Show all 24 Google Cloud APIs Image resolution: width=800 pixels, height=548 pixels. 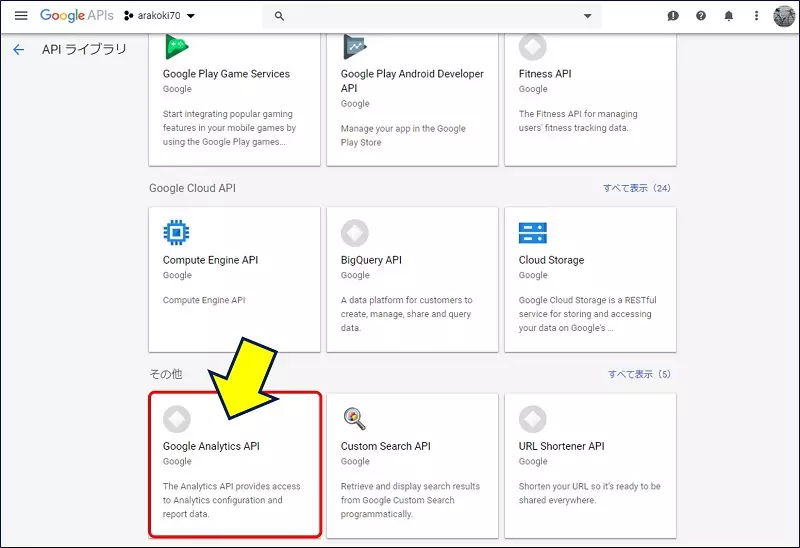(x=636, y=188)
